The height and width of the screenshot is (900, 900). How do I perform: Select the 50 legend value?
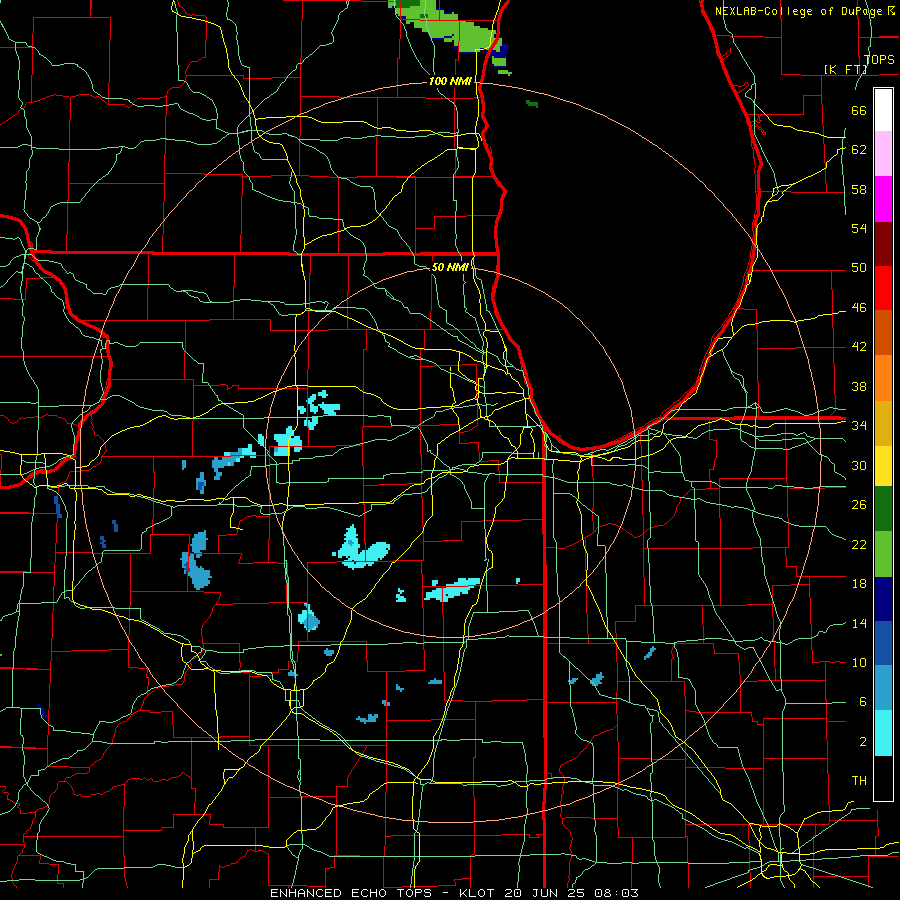pos(859,268)
